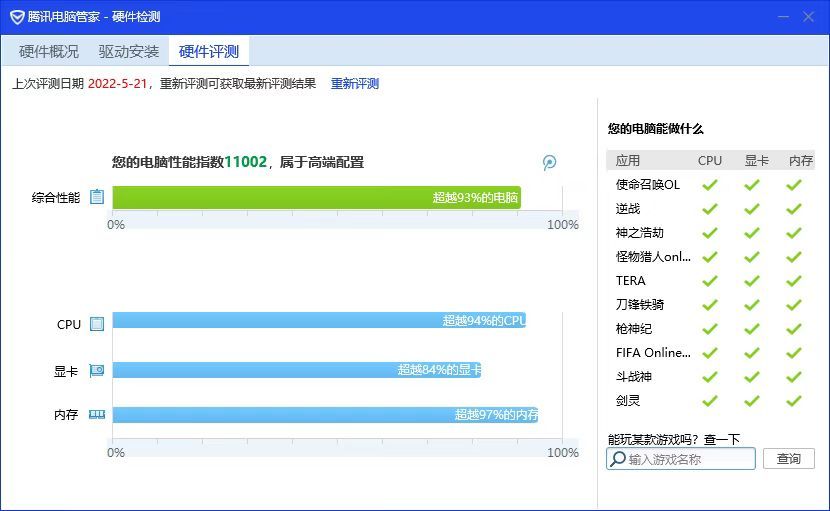
Task: Click the 显卡 checkmark for 刀锋铁骑
Action: (752, 305)
